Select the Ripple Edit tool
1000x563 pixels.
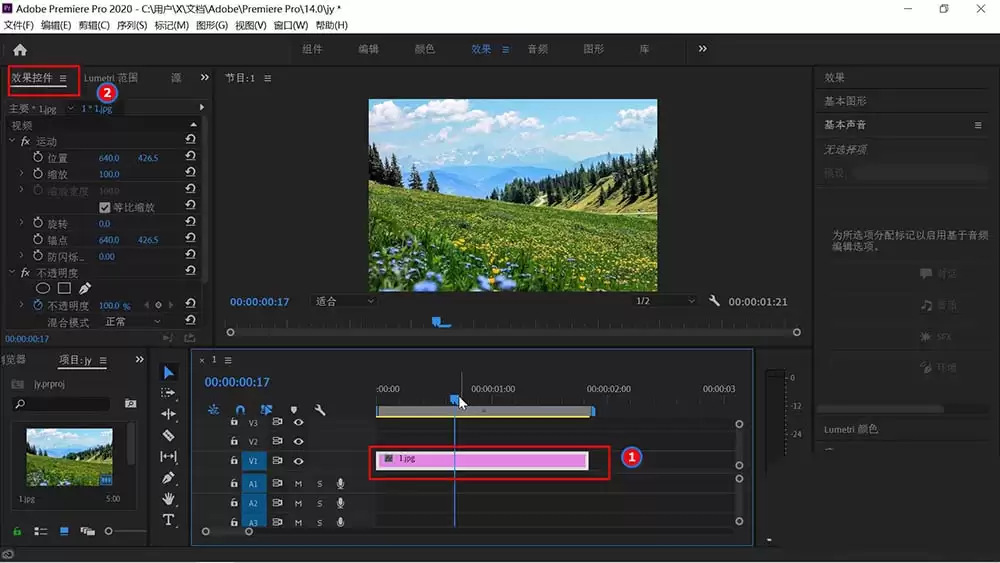click(x=168, y=414)
